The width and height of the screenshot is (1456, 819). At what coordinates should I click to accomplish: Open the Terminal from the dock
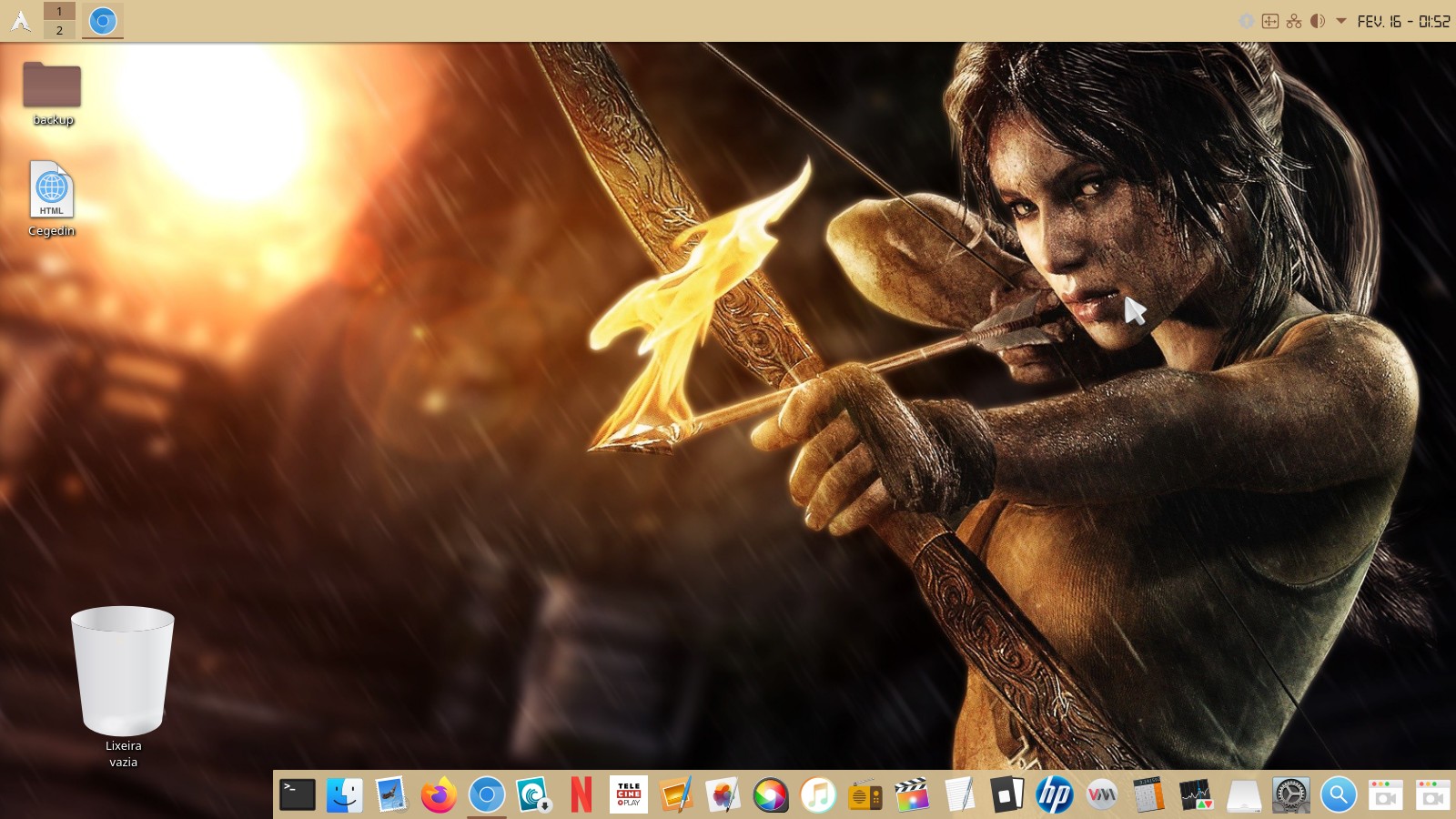click(x=298, y=795)
